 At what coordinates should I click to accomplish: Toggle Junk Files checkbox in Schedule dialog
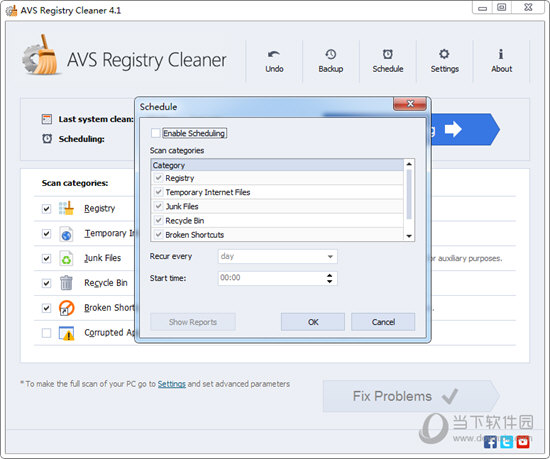(159, 206)
